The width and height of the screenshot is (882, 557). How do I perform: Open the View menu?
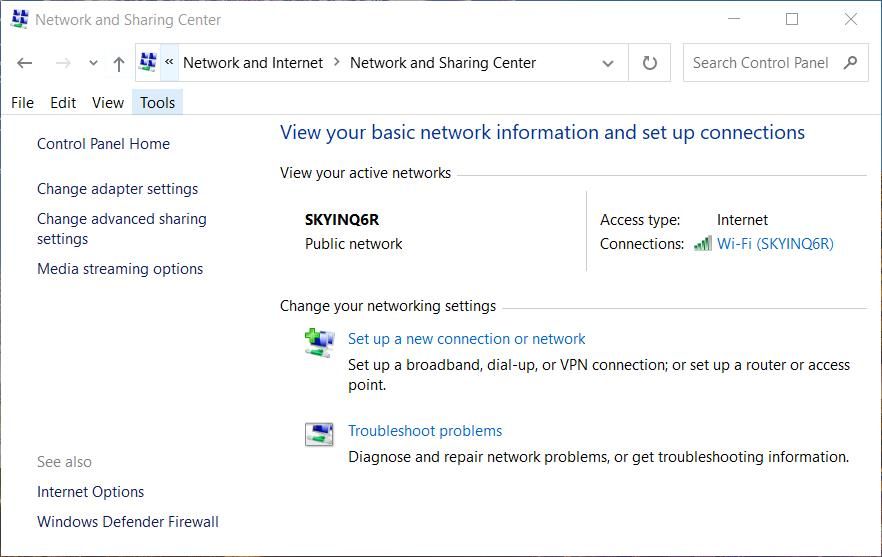(108, 102)
